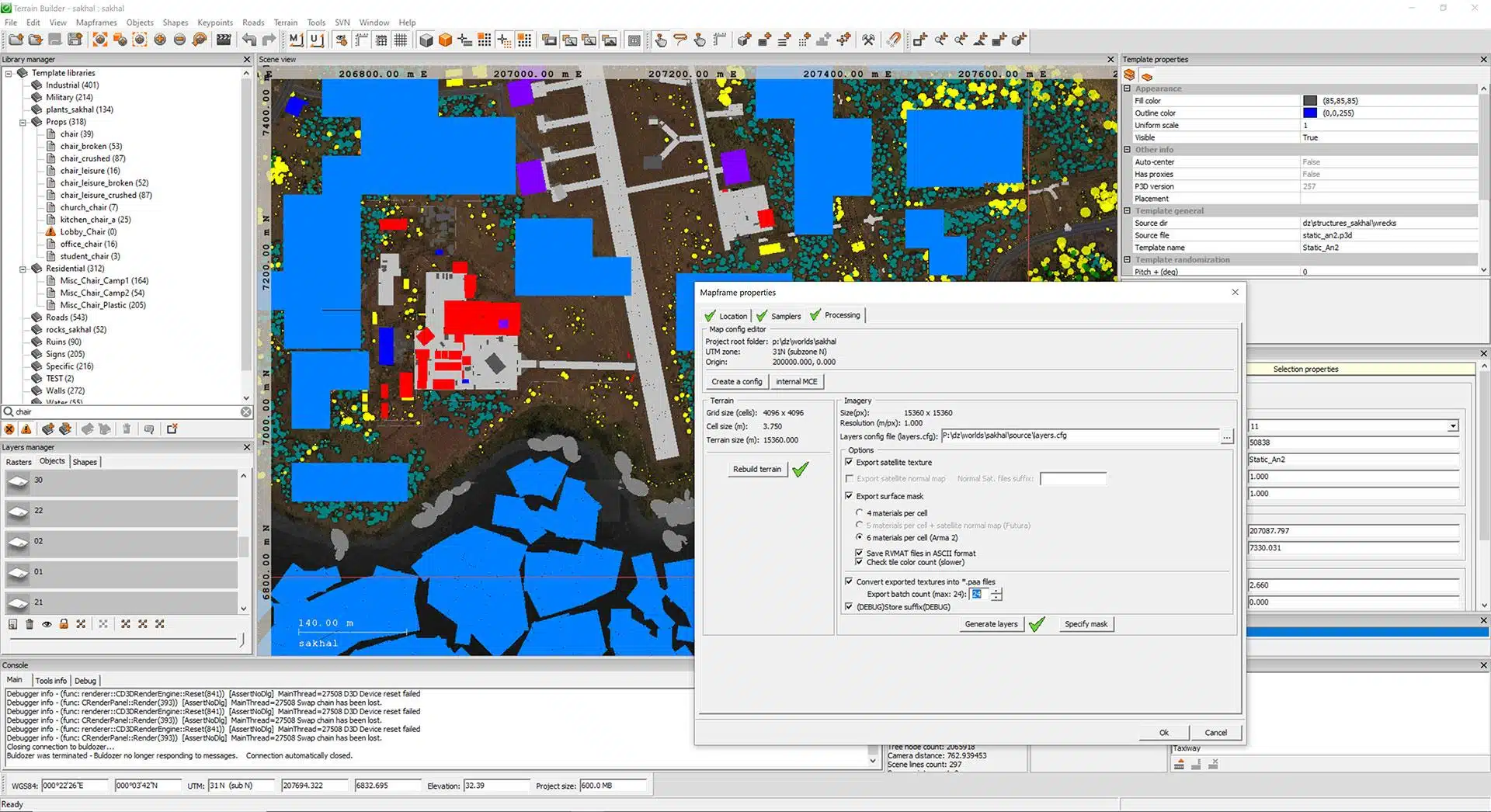This screenshot has width=1491, height=812.
Task: Clear the library search field with X icon
Action: click(x=245, y=412)
